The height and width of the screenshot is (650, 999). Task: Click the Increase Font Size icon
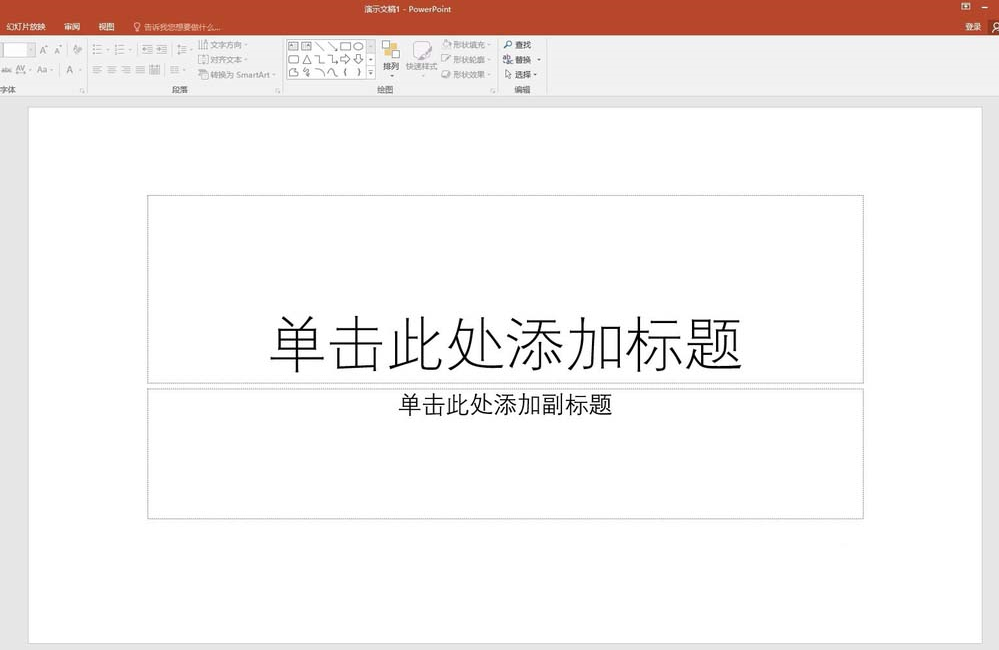44,48
